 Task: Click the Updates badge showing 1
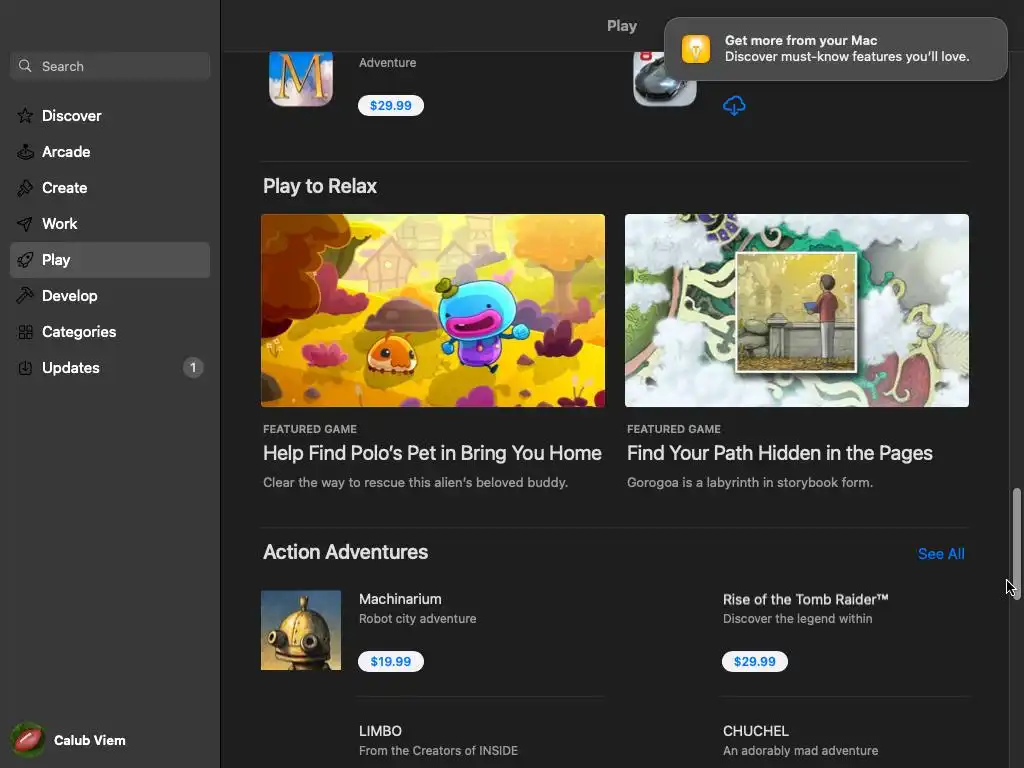pos(193,368)
